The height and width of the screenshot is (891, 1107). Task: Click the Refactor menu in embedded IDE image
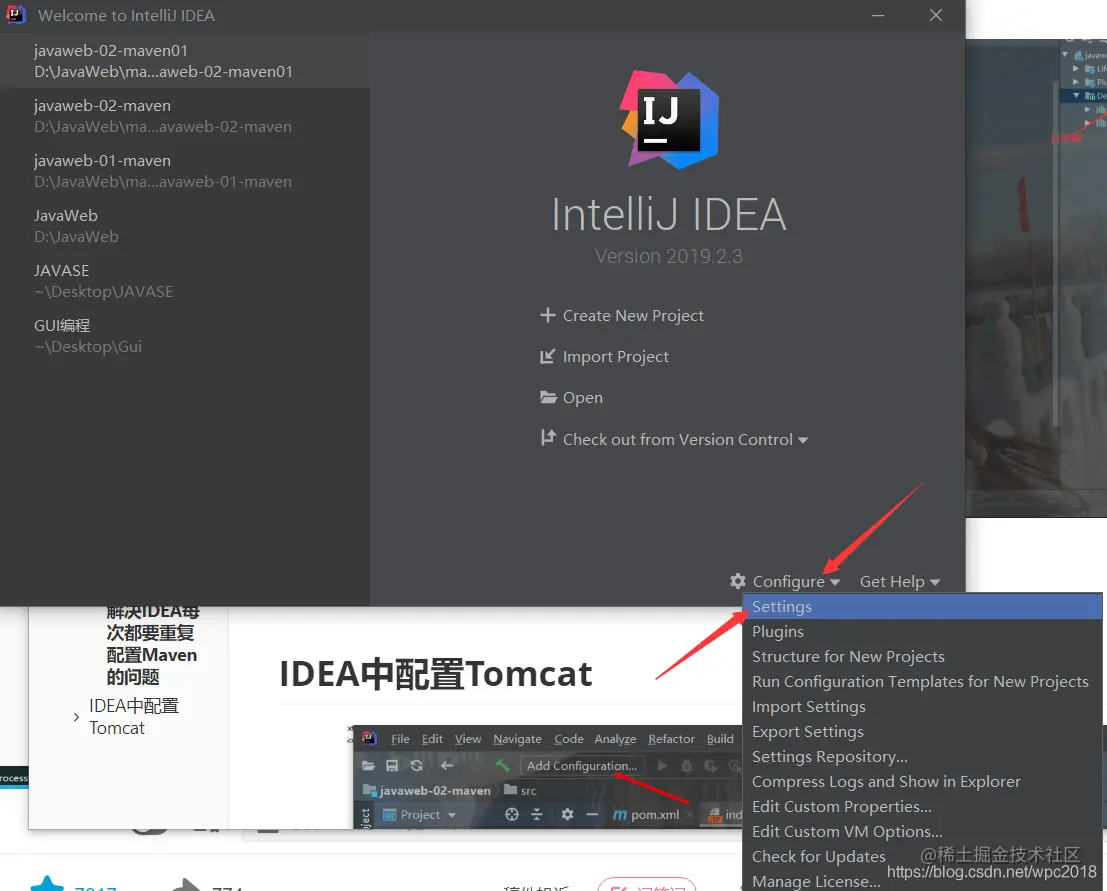pos(671,738)
